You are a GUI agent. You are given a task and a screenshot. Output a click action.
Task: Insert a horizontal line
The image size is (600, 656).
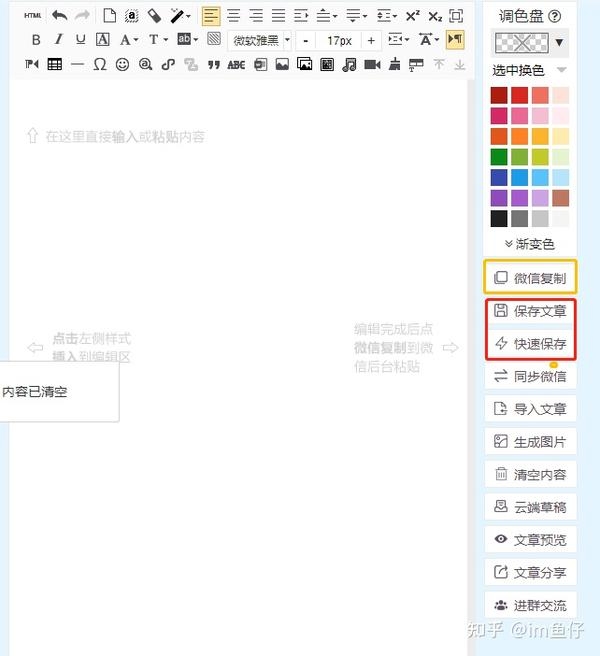tap(77, 64)
